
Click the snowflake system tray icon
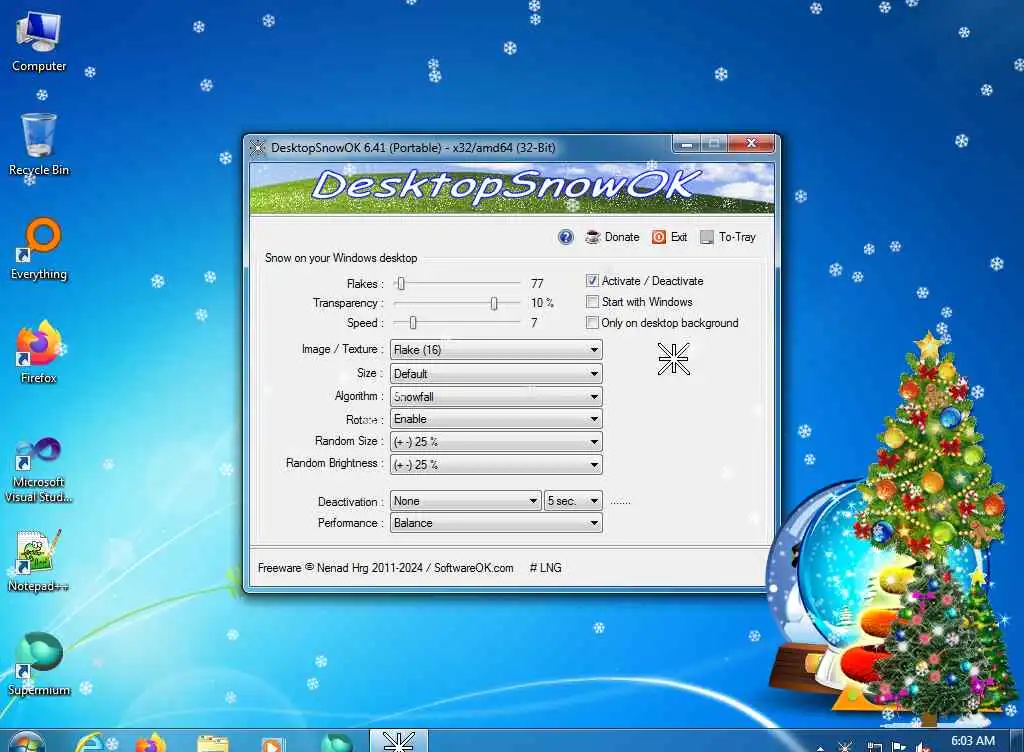pyautogui.click(x=845, y=746)
